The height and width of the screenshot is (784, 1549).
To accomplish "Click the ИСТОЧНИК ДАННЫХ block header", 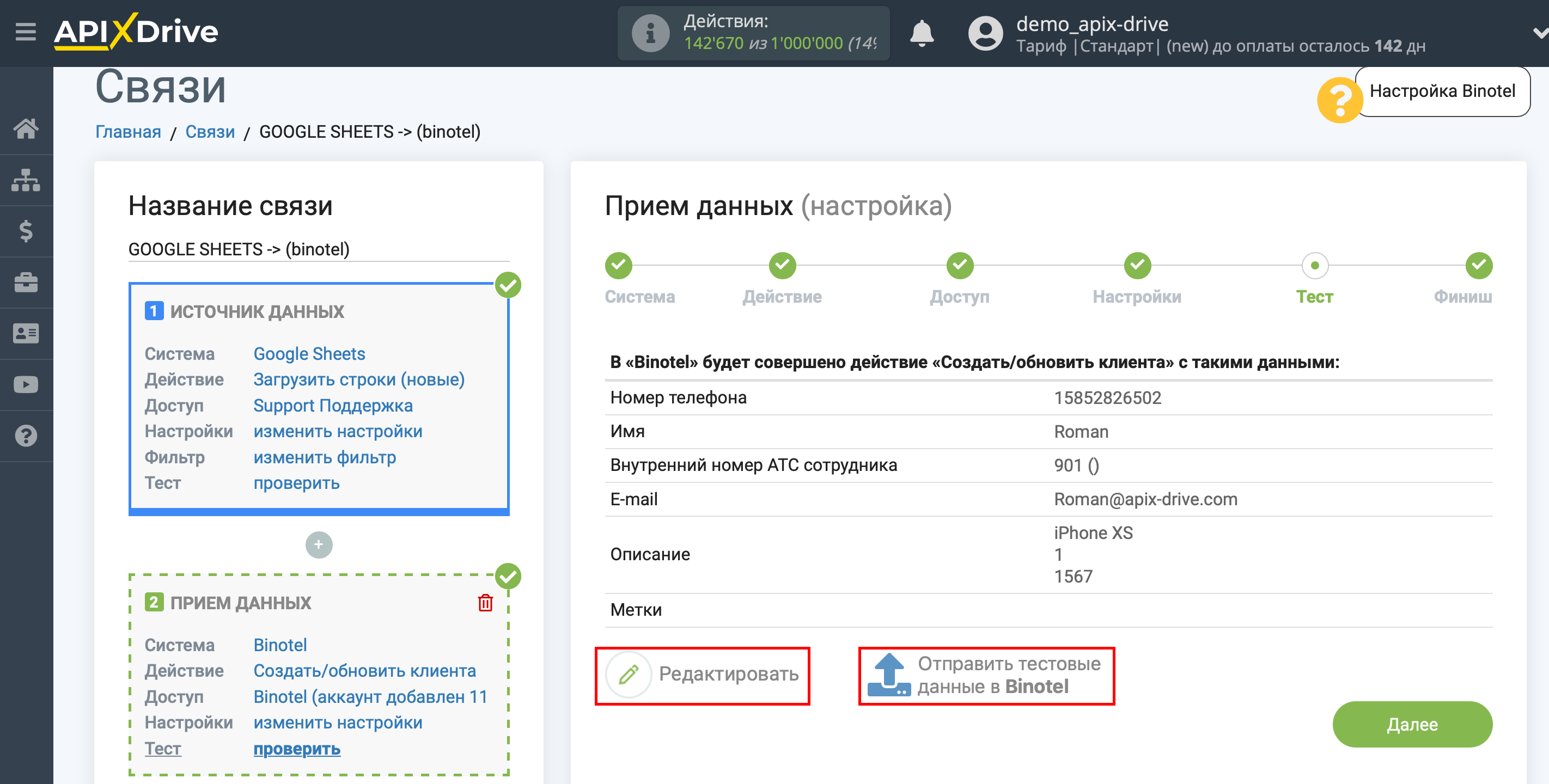I will (x=257, y=311).
